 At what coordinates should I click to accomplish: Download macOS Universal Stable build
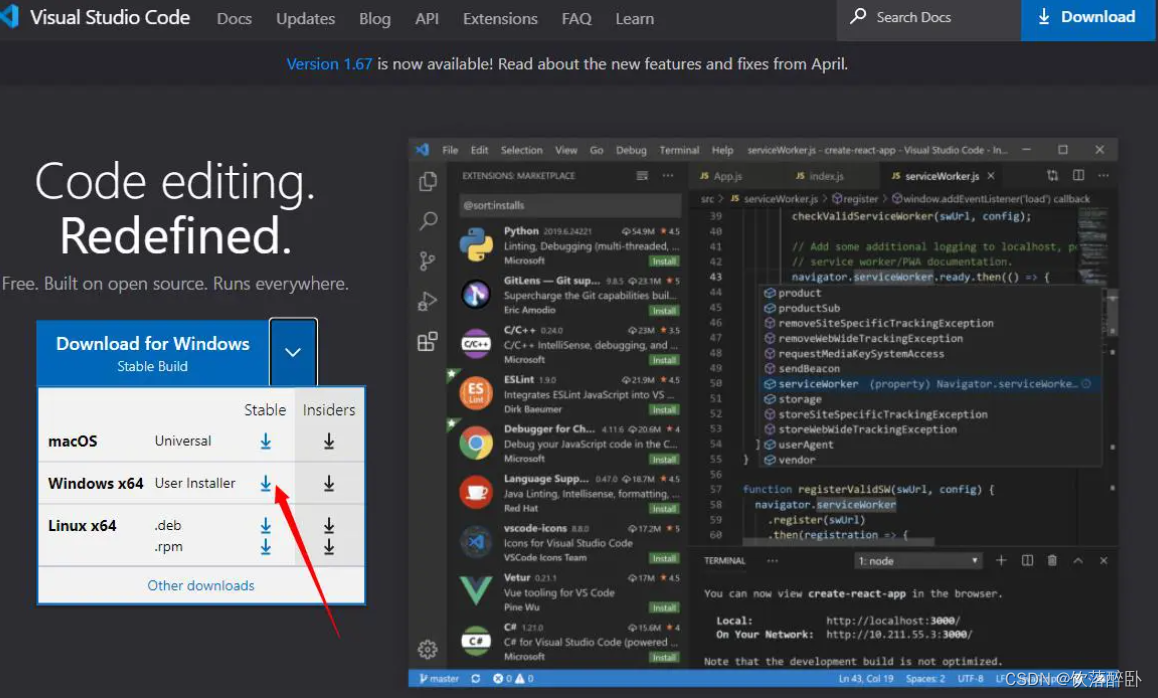point(265,441)
